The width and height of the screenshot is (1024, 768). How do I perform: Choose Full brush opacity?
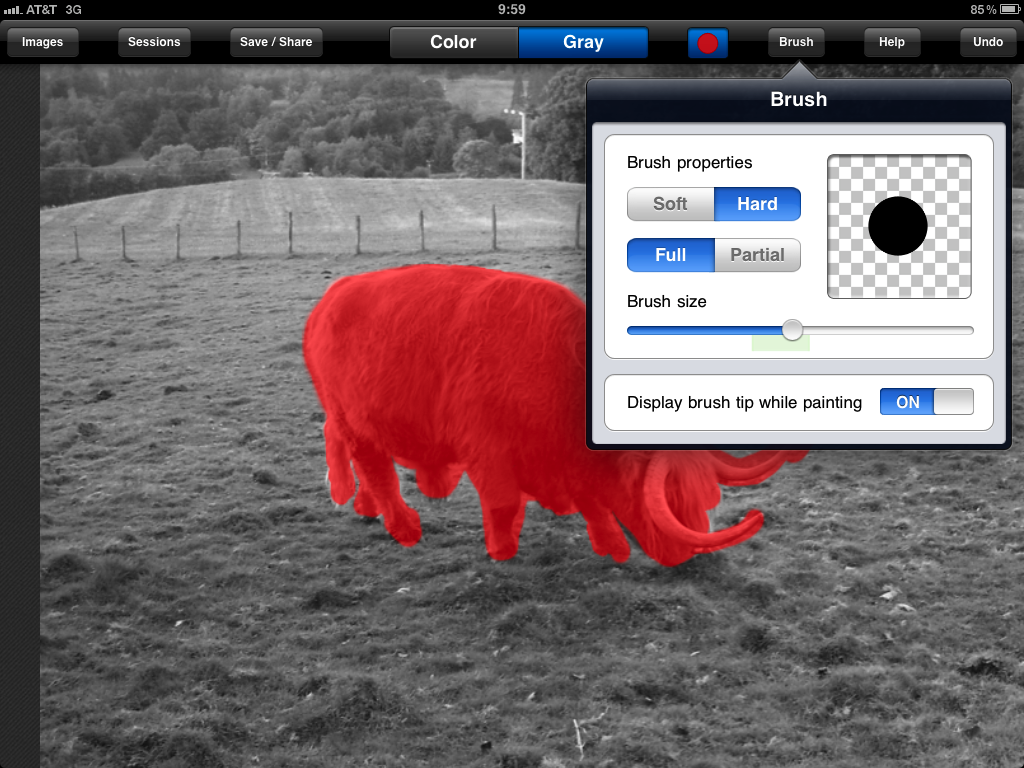coord(670,255)
